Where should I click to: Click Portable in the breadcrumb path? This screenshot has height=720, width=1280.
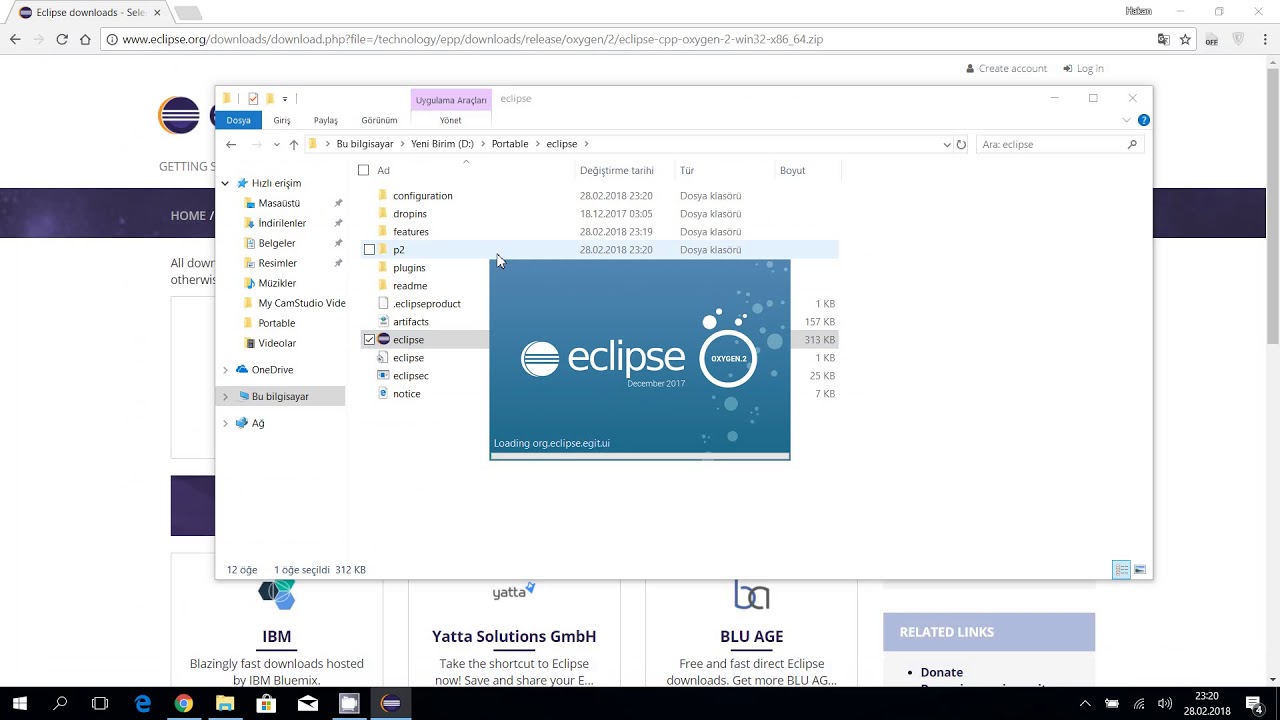[x=510, y=144]
